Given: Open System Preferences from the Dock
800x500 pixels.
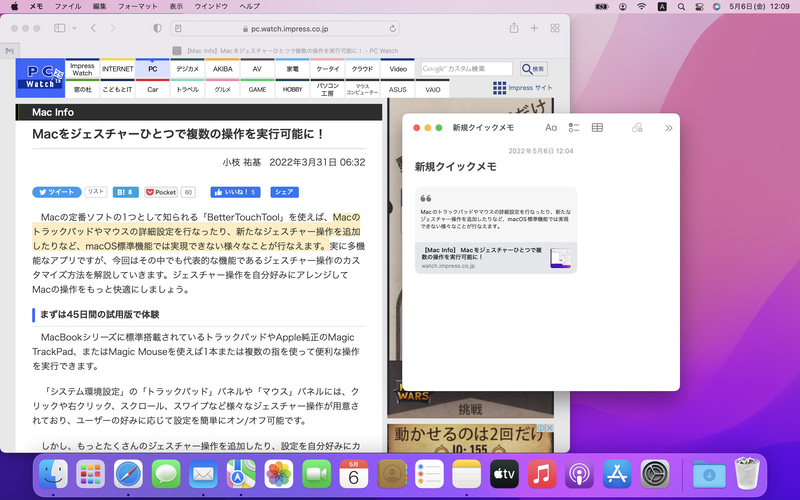Looking at the screenshot, I should point(655,474).
